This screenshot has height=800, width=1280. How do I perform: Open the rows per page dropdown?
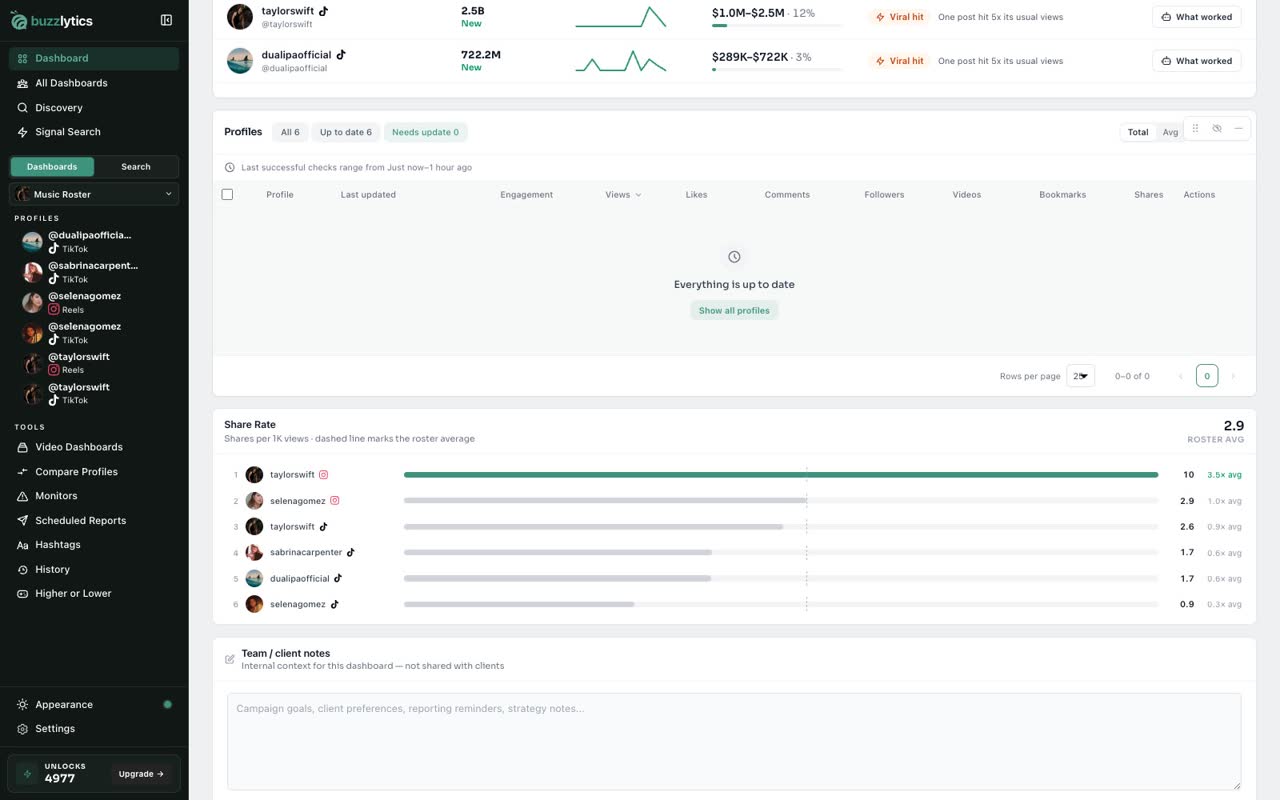point(1080,376)
